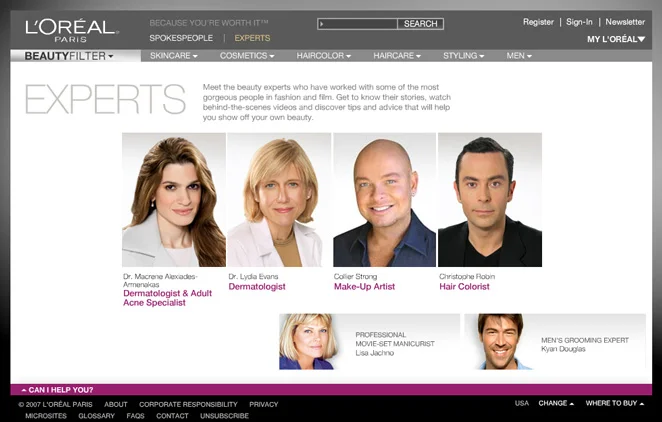This screenshot has height=422, width=662.
Task: Click the Dermatologist link under Lydia Evans
Action: point(257,287)
